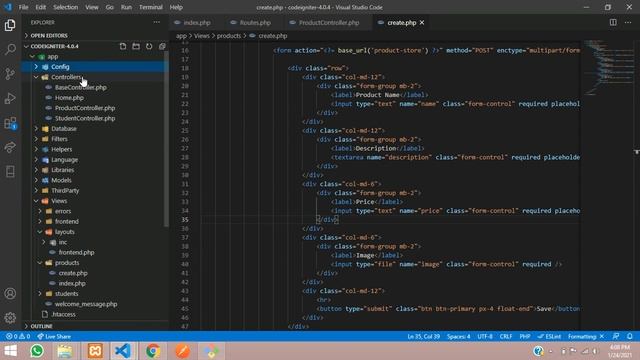The height and width of the screenshot is (360, 640).
Task: Click products in the breadcrumb path
Action: tap(229, 36)
